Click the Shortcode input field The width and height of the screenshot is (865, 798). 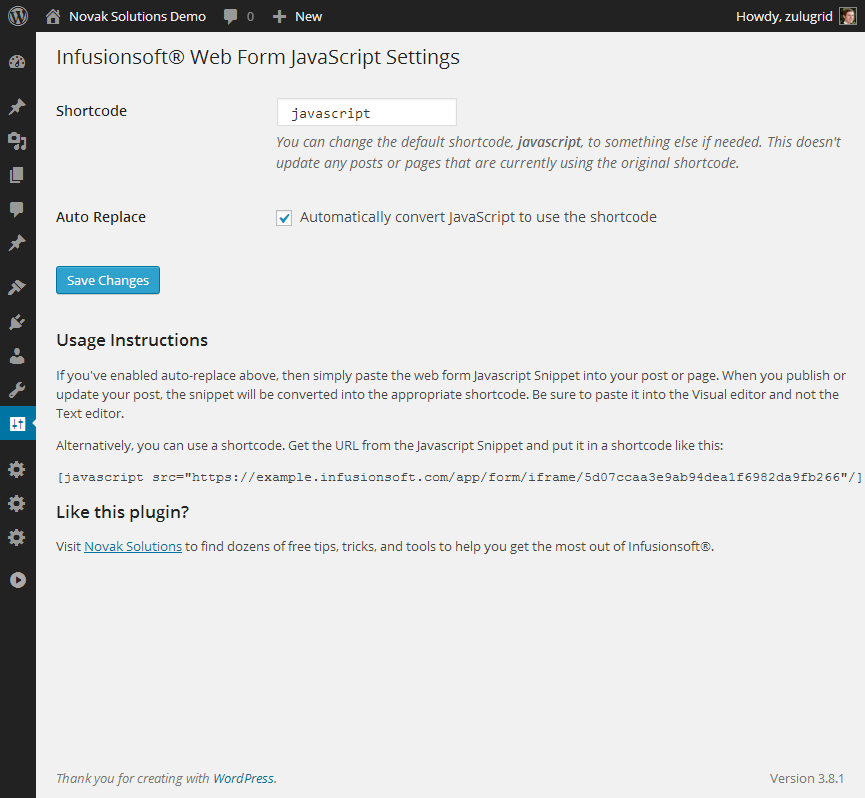(367, 113)
